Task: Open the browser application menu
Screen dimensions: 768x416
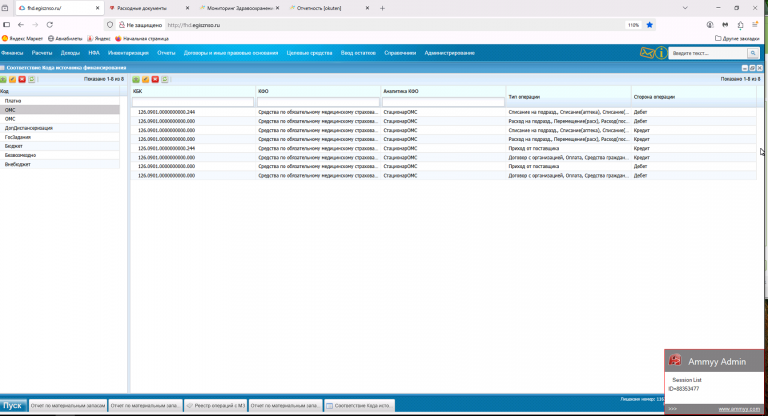Action: [x=755, y=25]
